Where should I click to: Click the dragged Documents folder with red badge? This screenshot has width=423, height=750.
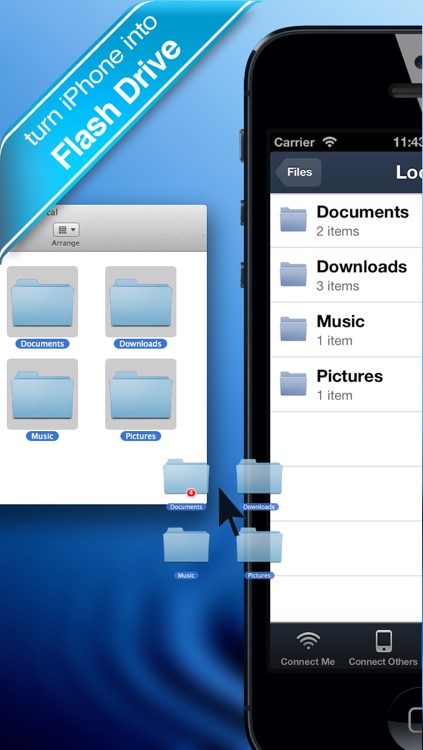[186, 477]
